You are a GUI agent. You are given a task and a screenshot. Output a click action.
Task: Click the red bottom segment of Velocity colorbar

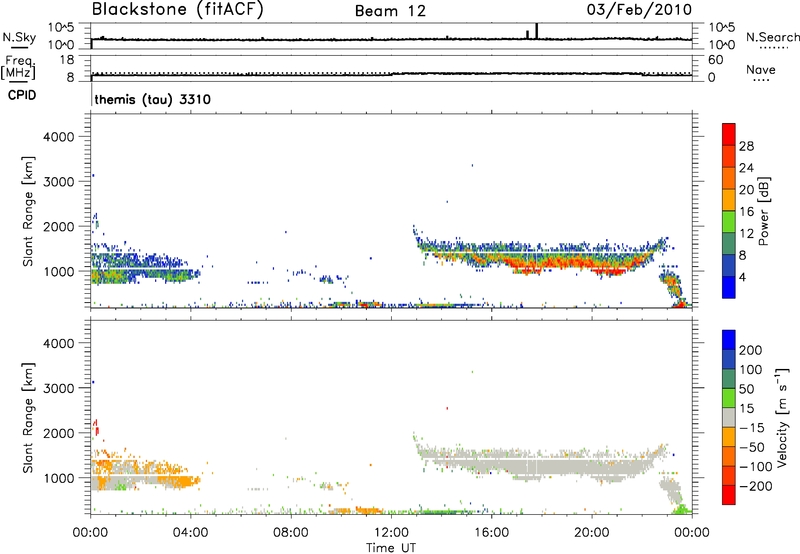(729, 495)
